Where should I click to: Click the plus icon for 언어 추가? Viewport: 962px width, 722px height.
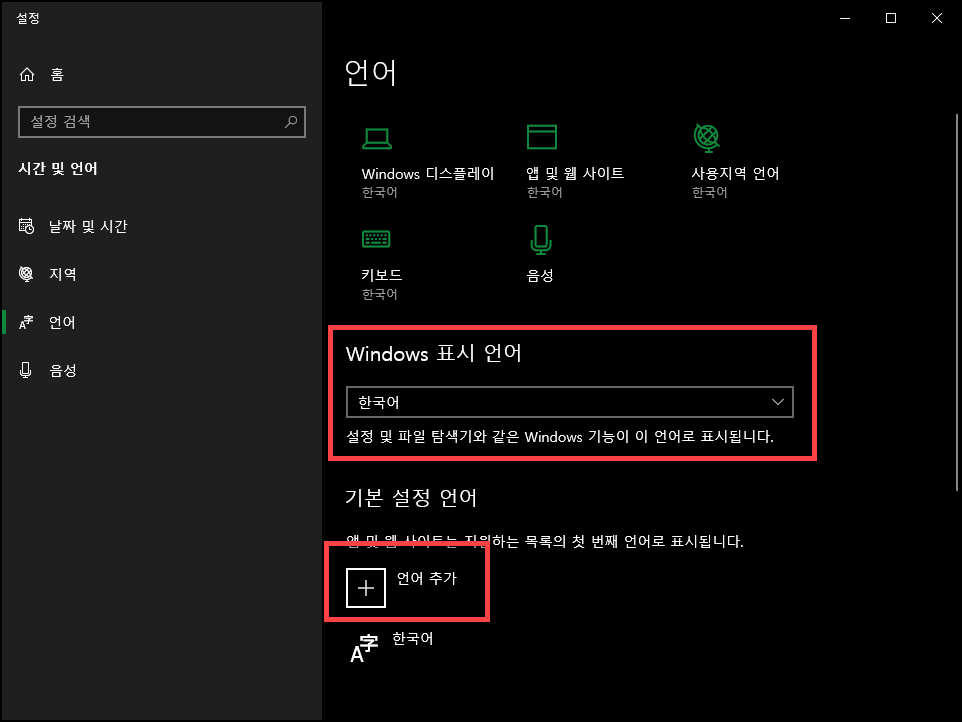(366, 588)
